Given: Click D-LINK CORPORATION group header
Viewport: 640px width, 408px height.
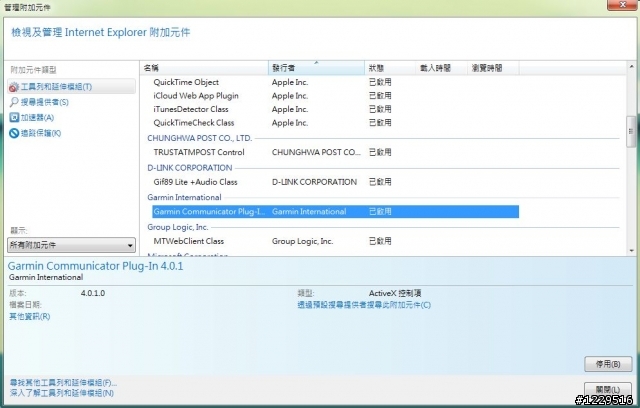Looking at the screenshot, I should click(x=189, y=168).
